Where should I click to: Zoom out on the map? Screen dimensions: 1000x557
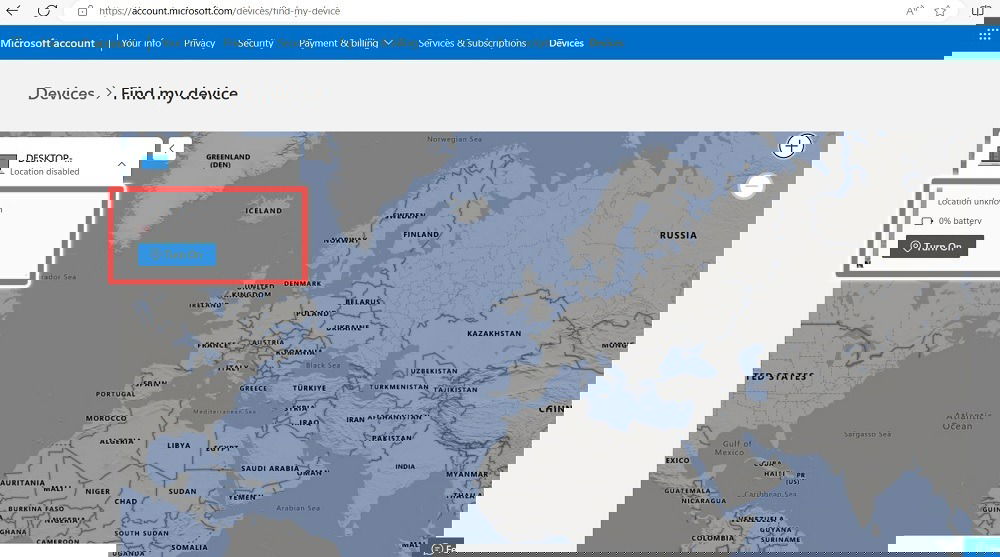753,186
